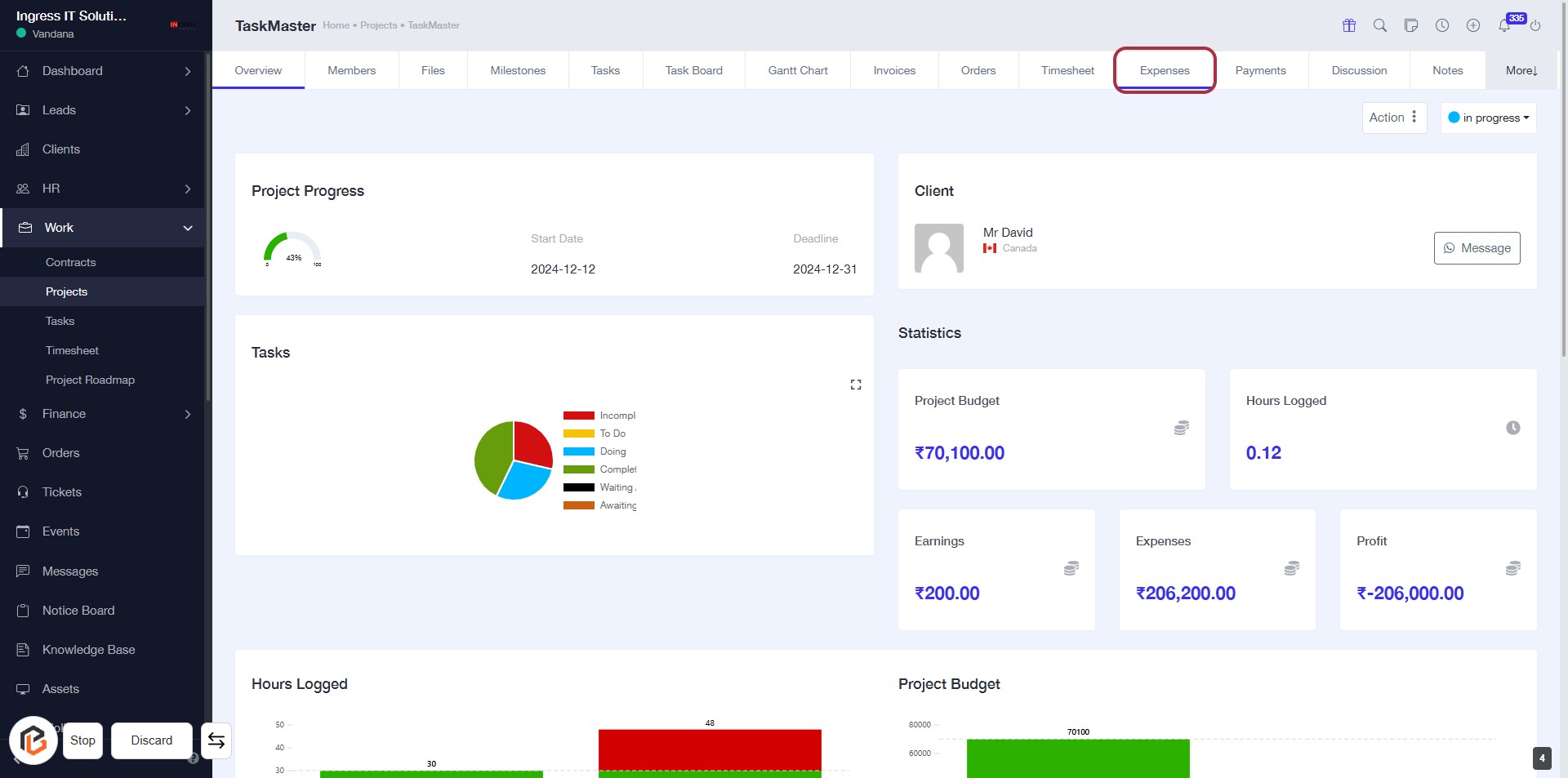Viewport: 1568px width, 778px height.
Task: Click the swap arrows icon beside Discard
Action: tap(216, 740)
